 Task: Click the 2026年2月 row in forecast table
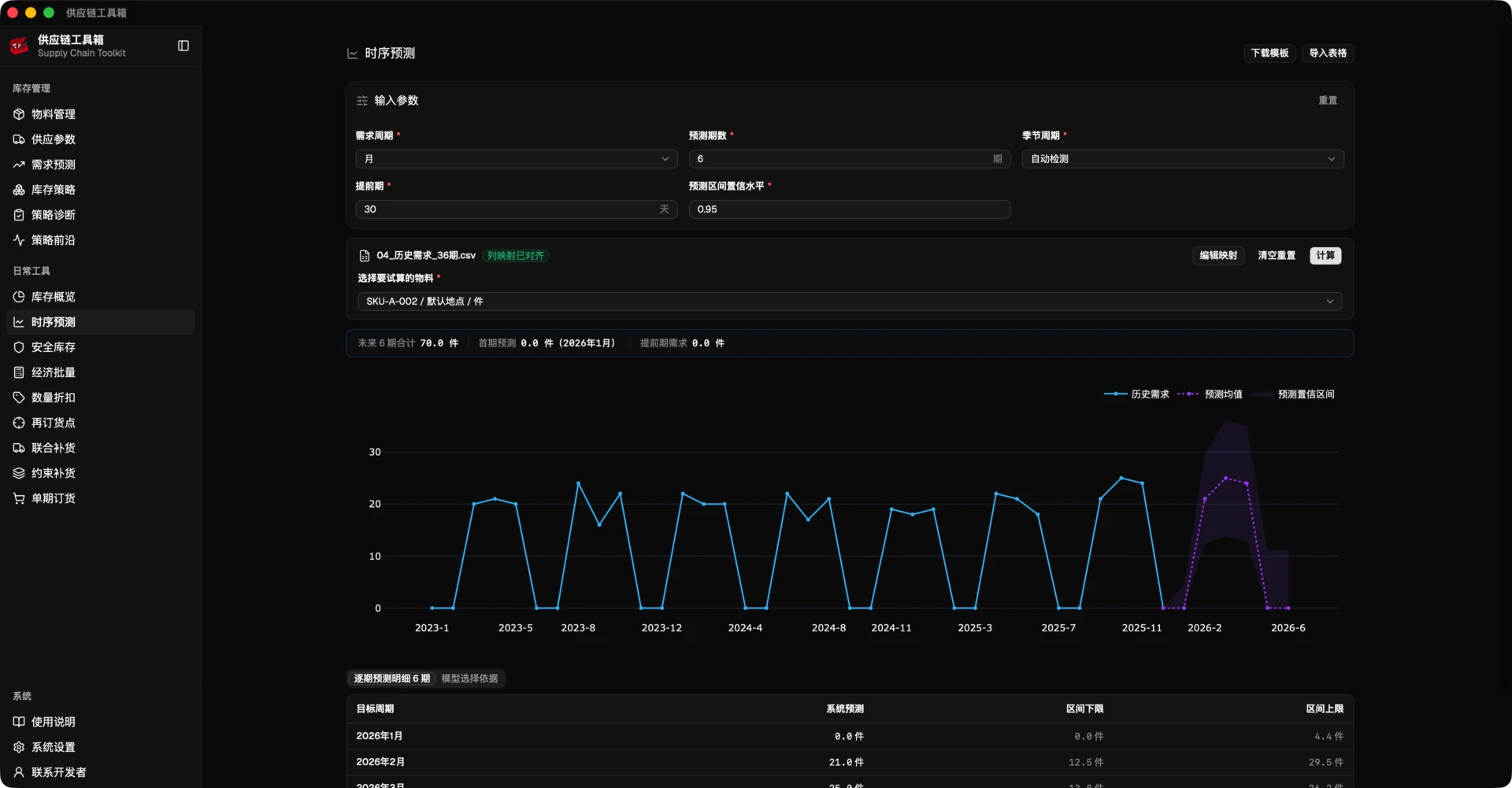point(850,762)
